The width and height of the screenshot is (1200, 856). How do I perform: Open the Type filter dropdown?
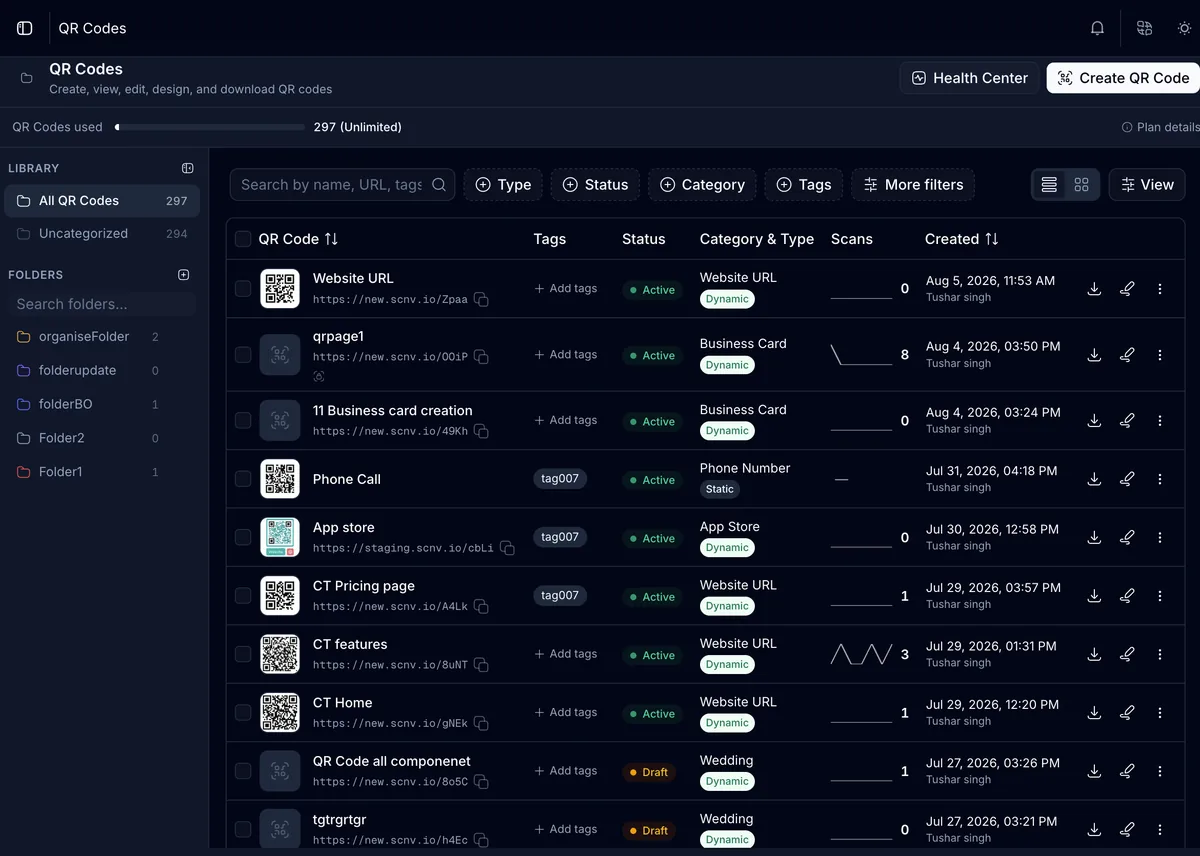503,185
